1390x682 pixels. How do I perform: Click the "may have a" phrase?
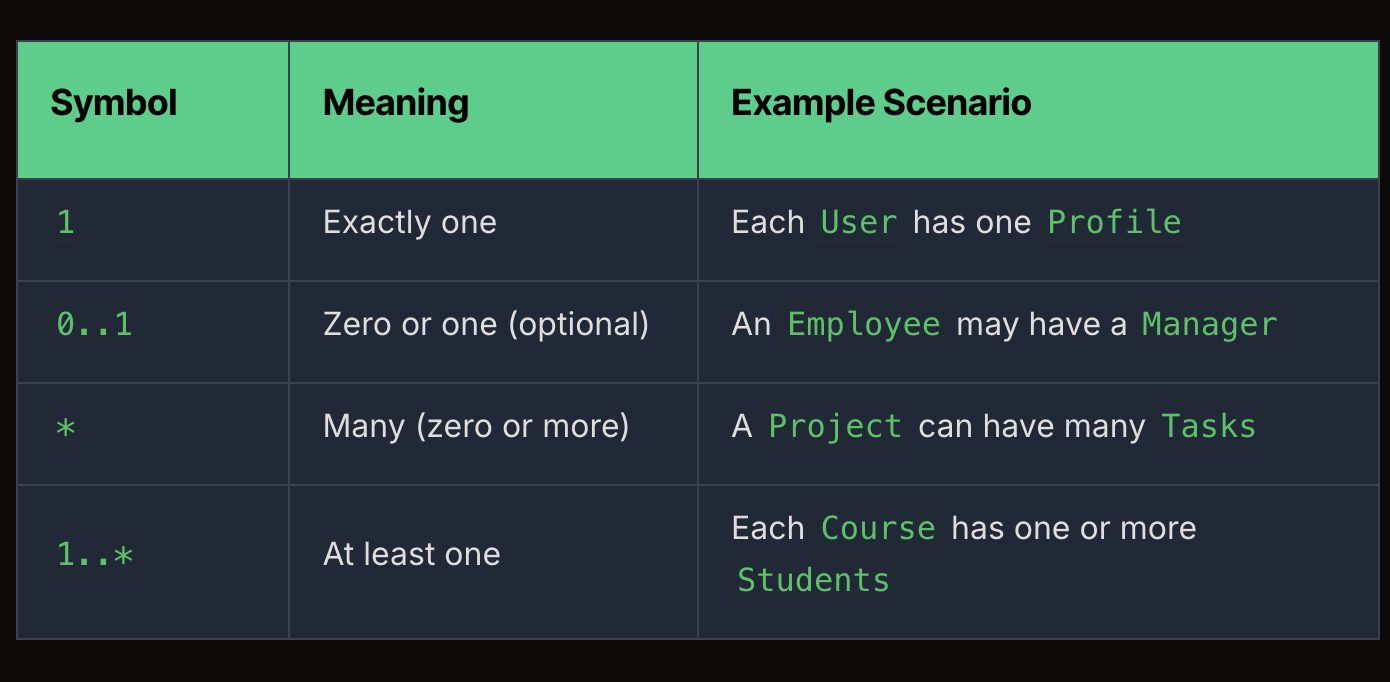1041,324
